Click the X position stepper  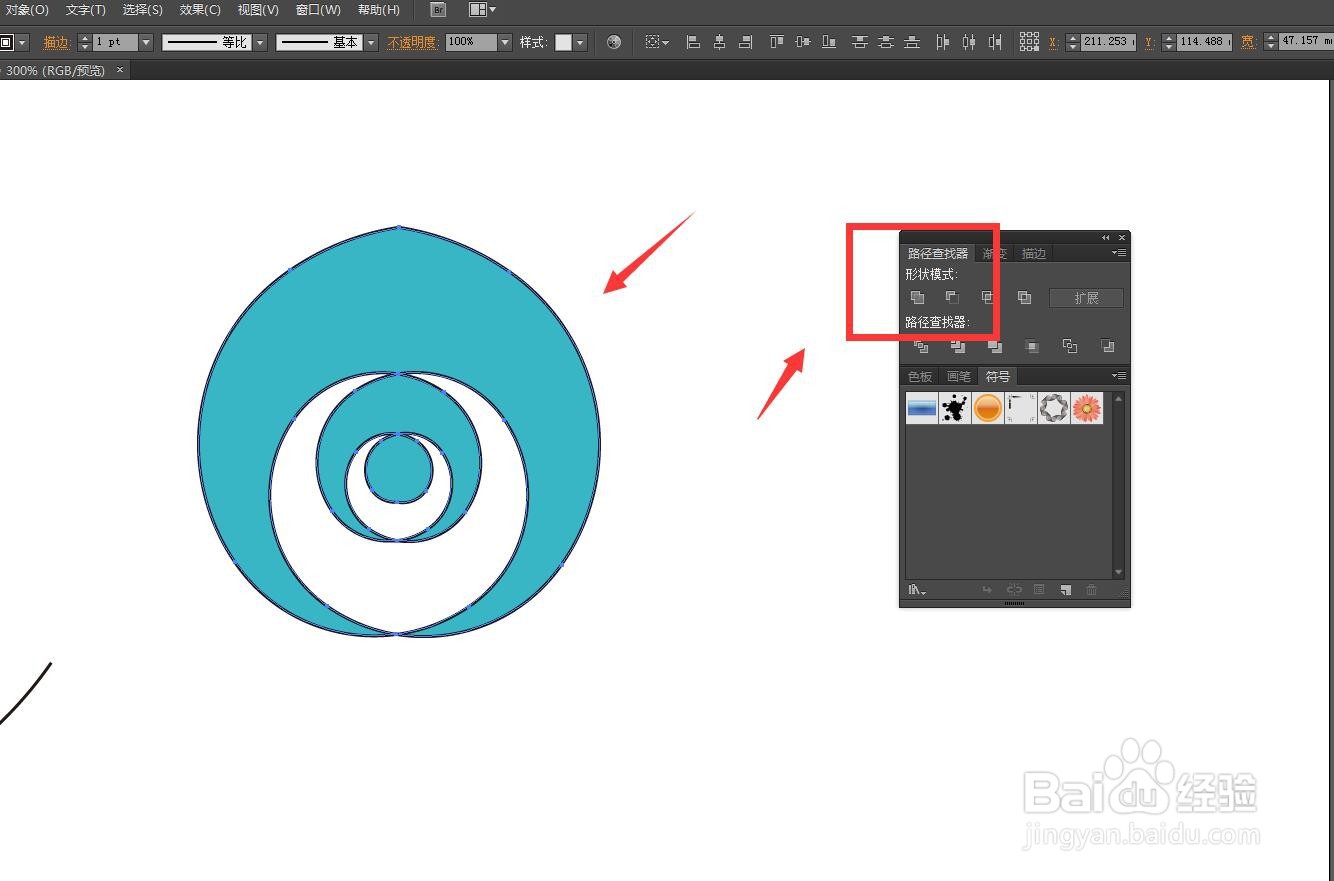click(1072, 42)
